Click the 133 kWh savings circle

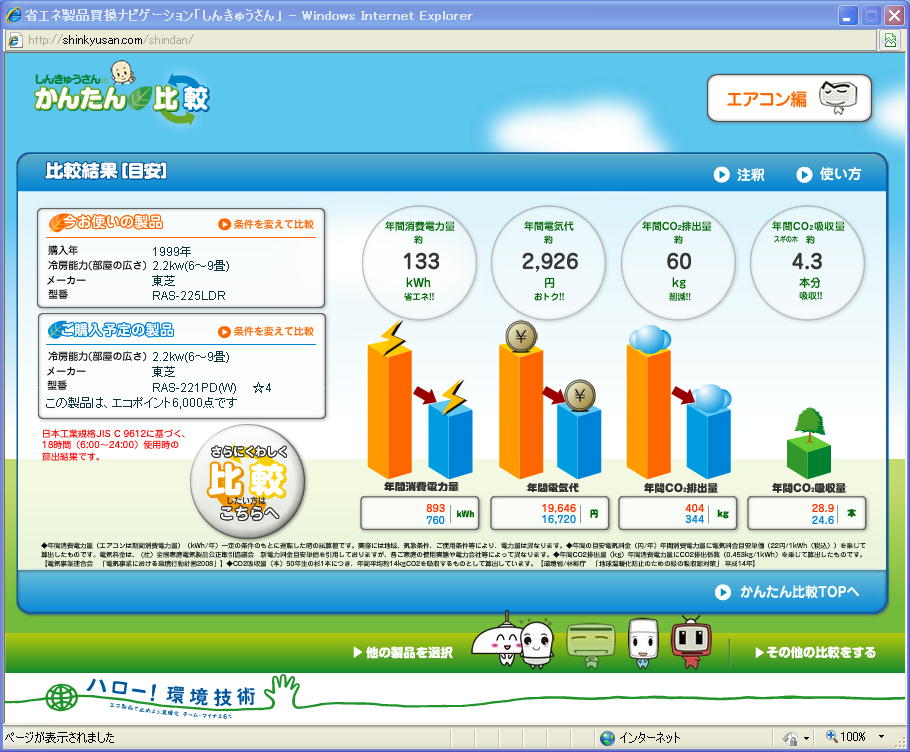point(419,262)
